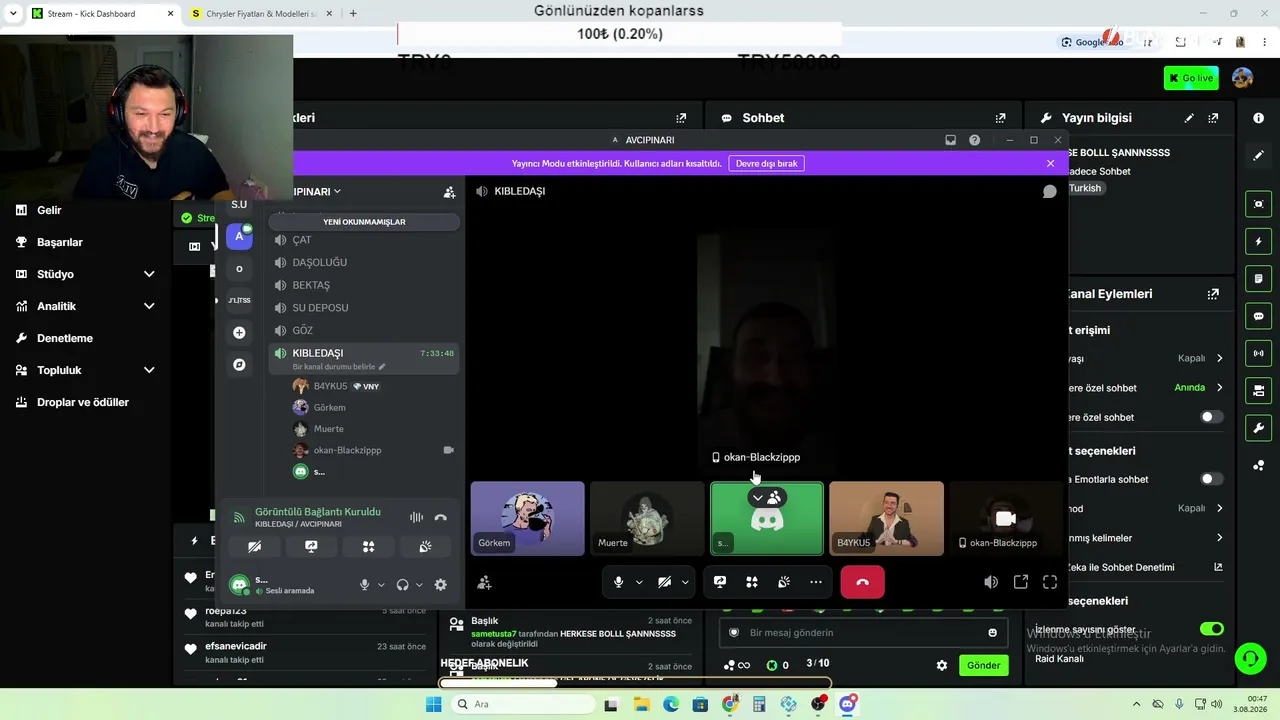Add a server in Discord sidebar
Screen dimensions: 1280x720
point(239,332)
